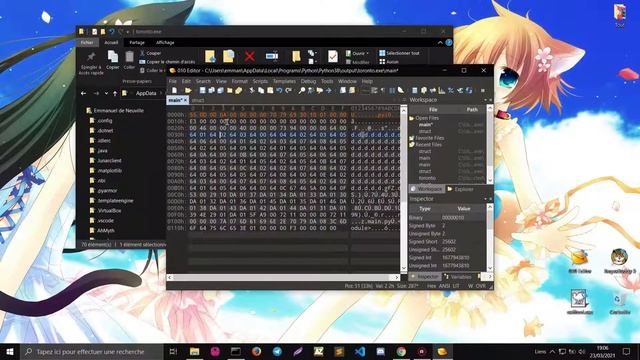640x360 pixels.
Task: Click the hex editor vertical scrollbar down arrow
Action: 403,268
